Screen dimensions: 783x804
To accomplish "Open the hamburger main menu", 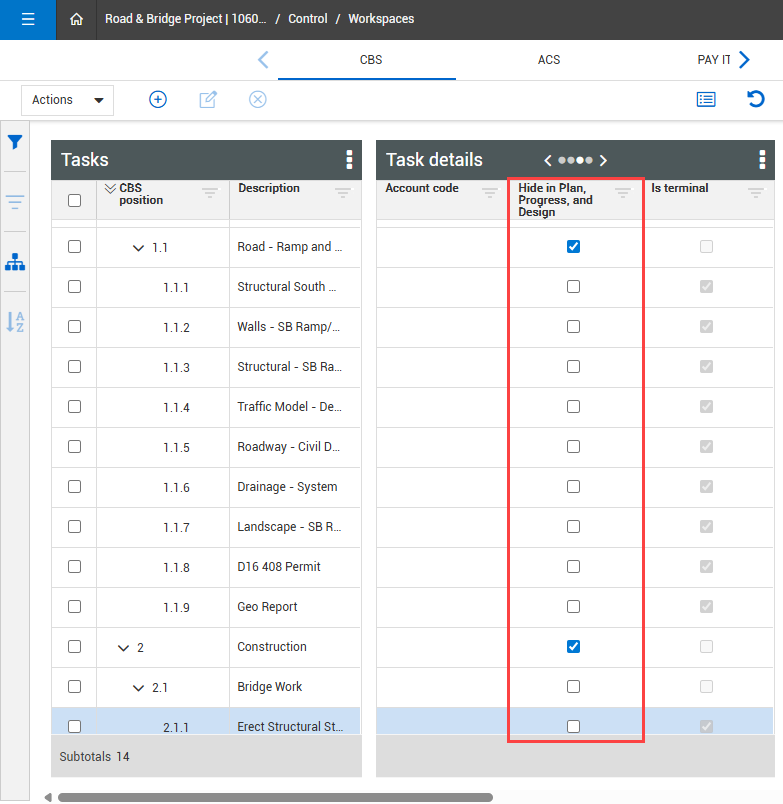I will [28, 19].
